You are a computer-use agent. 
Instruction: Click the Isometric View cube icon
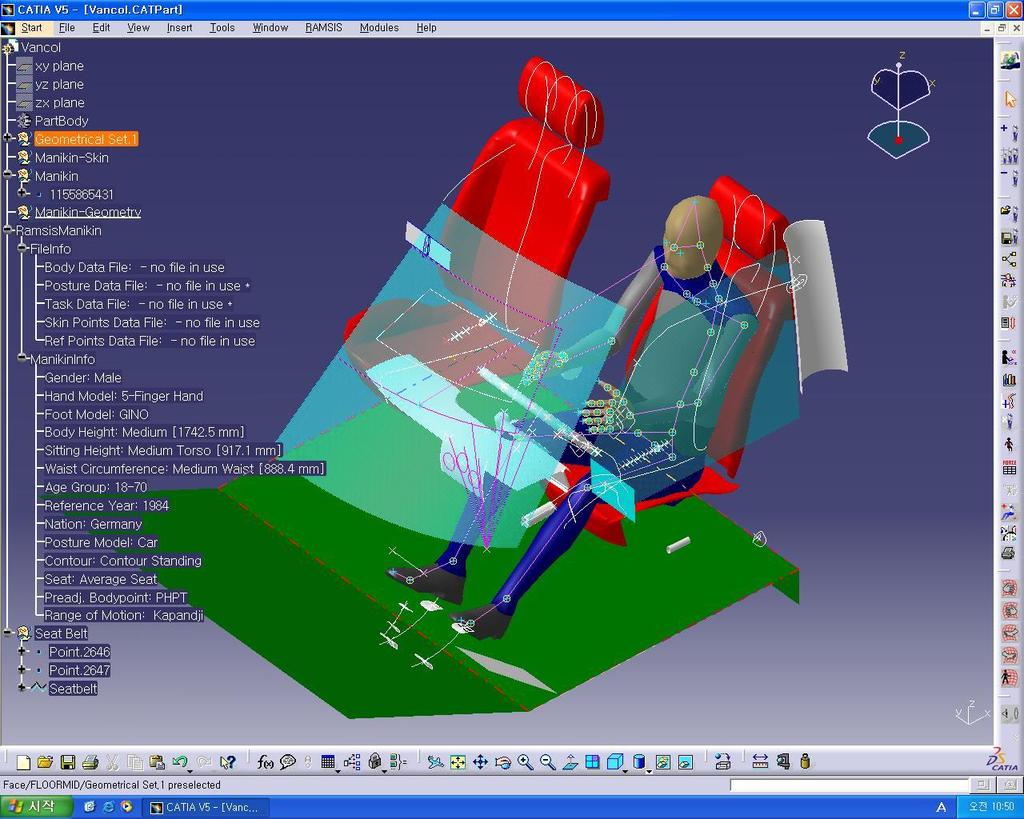[615, 762]
